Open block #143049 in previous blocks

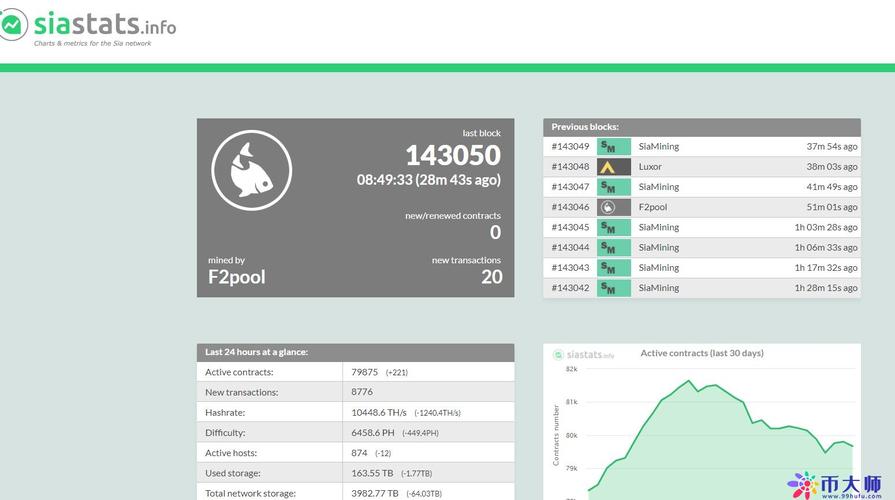570,147
